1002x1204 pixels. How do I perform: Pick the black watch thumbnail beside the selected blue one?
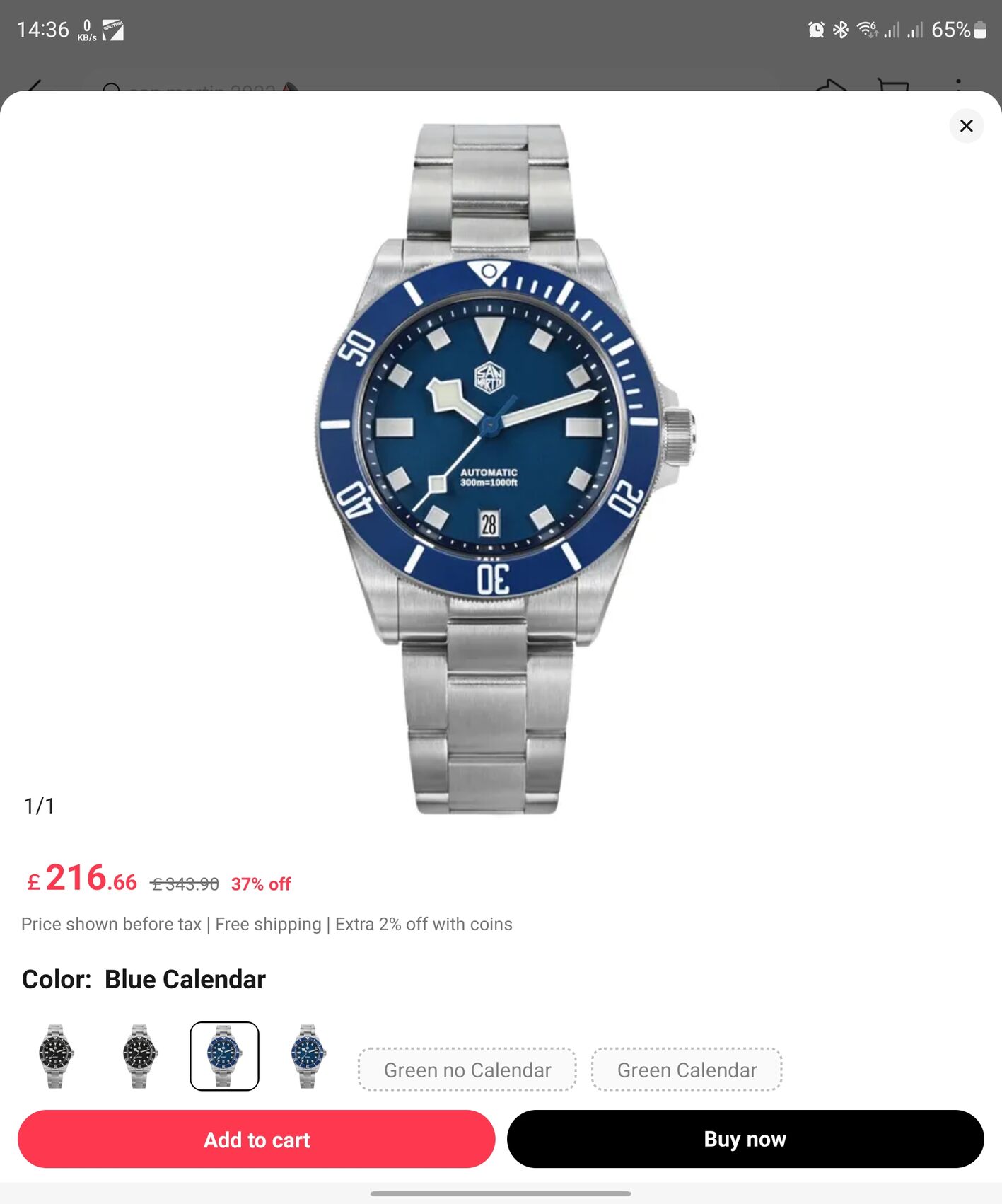point(139,1056)
